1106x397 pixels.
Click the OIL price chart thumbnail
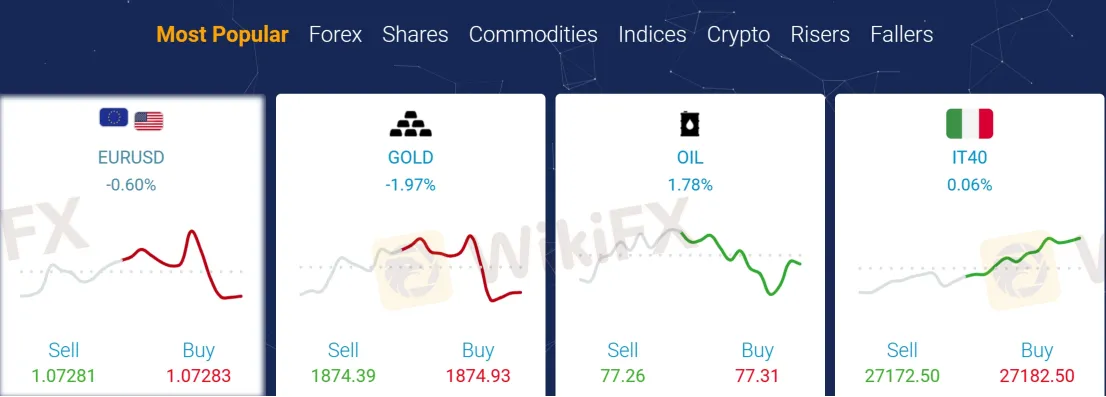[690, 262]
